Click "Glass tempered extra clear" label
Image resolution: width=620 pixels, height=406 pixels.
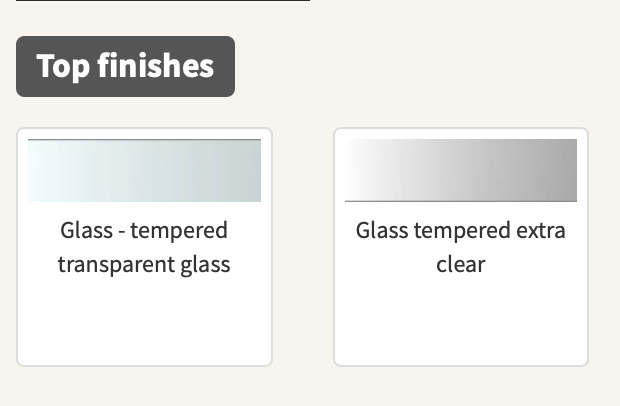[460, 247]
